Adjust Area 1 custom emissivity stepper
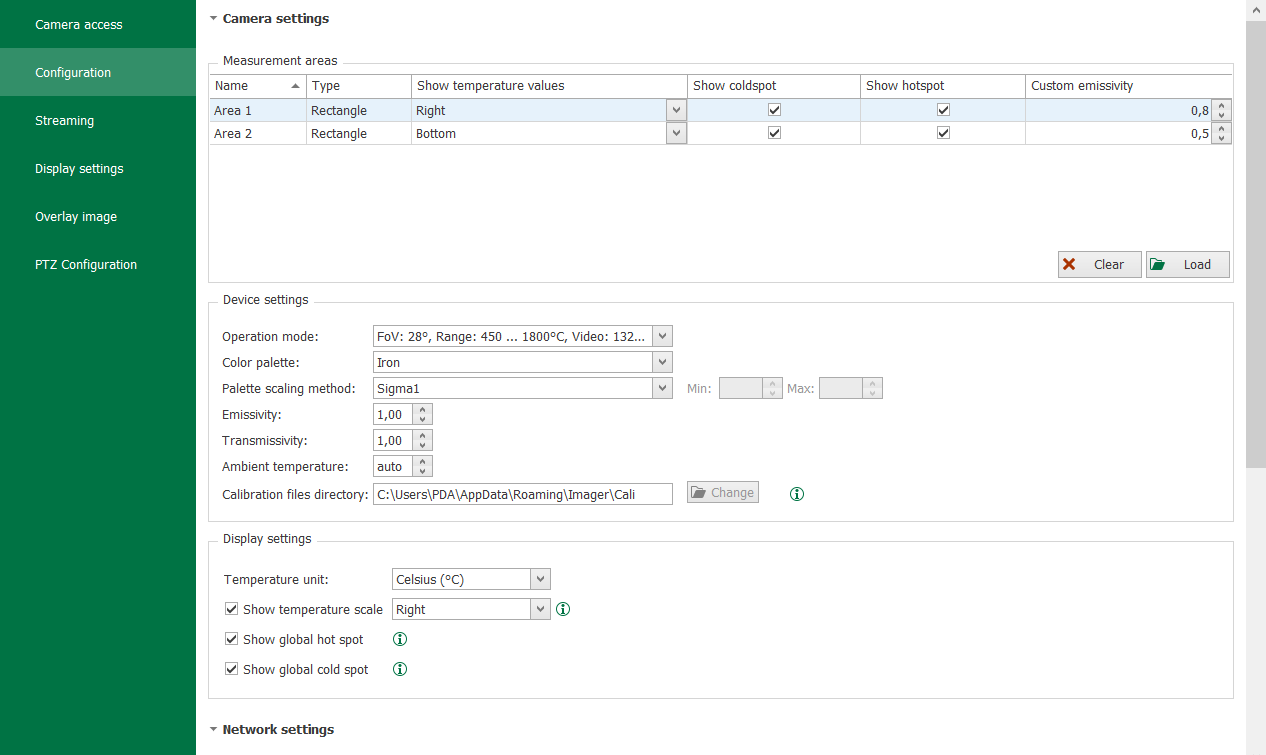The width and height of the screenshot is (1266, 755). tap(1221, 110)
